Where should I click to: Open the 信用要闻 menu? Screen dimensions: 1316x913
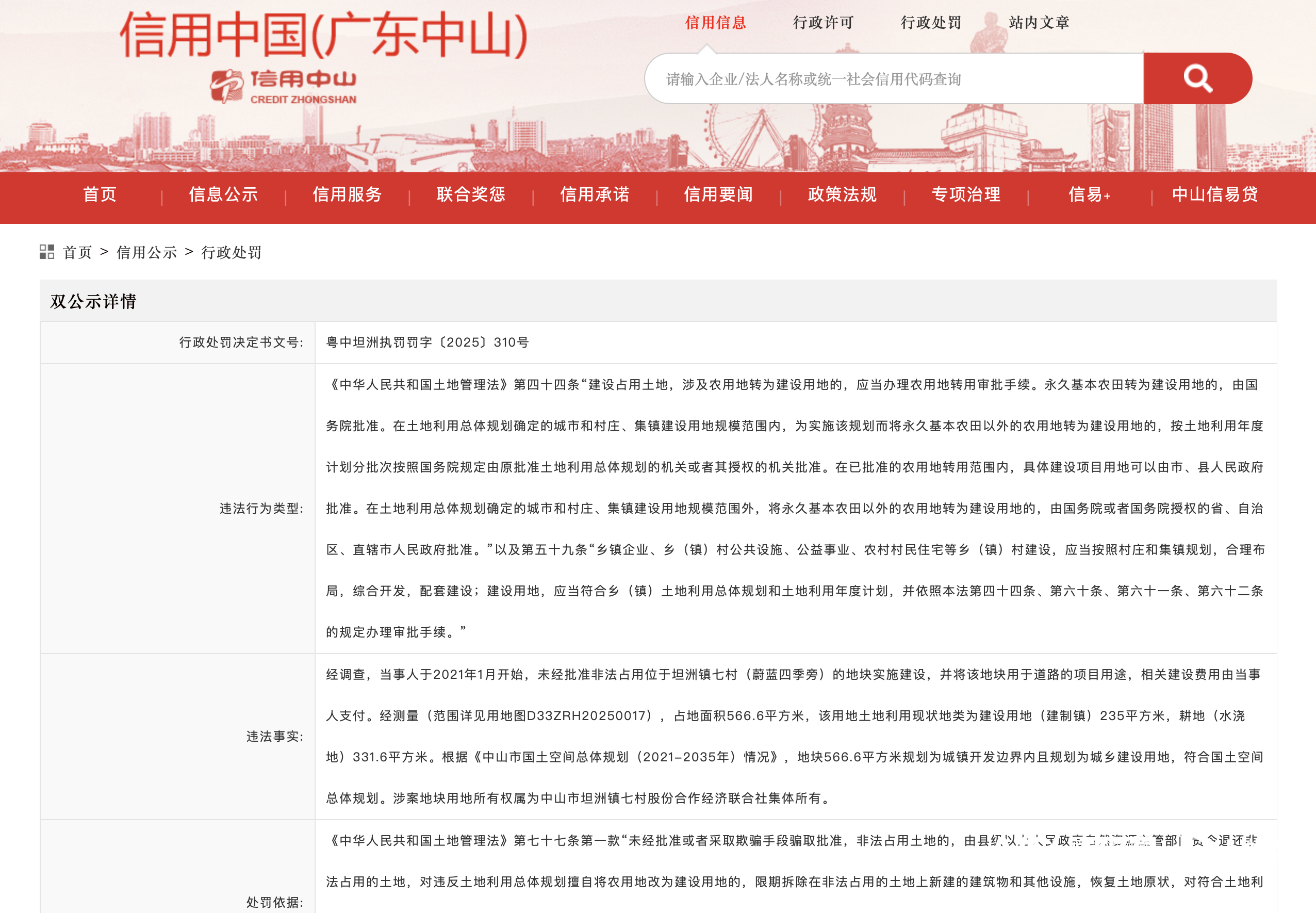(x=718, y=194)
